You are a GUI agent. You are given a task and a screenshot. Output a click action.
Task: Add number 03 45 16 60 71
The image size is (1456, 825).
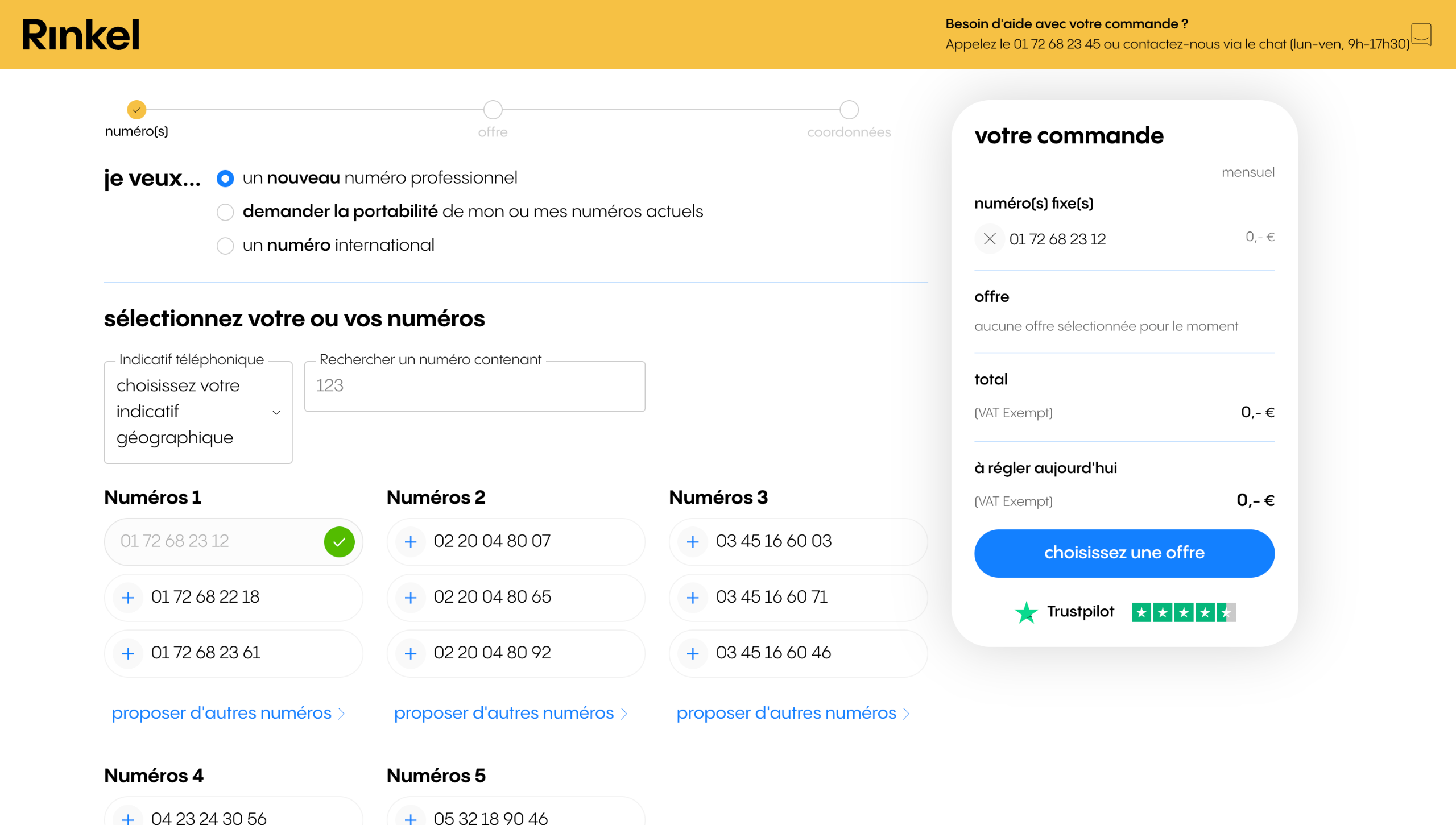[692, 598]
